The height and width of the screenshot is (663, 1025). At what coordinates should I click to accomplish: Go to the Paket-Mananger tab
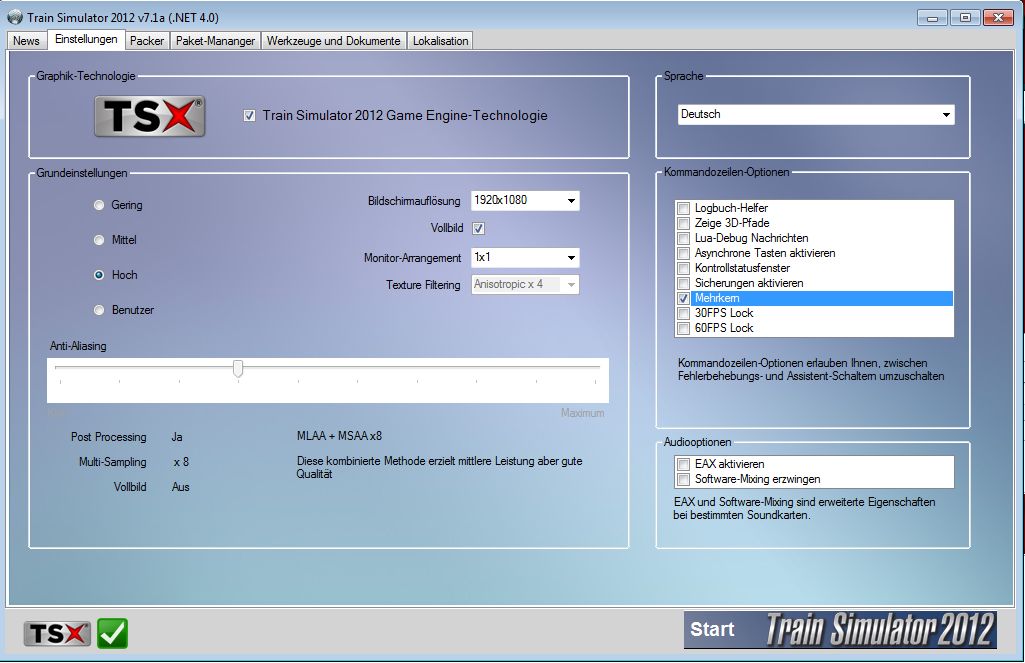pyautogui.click(x=215, y=41)
